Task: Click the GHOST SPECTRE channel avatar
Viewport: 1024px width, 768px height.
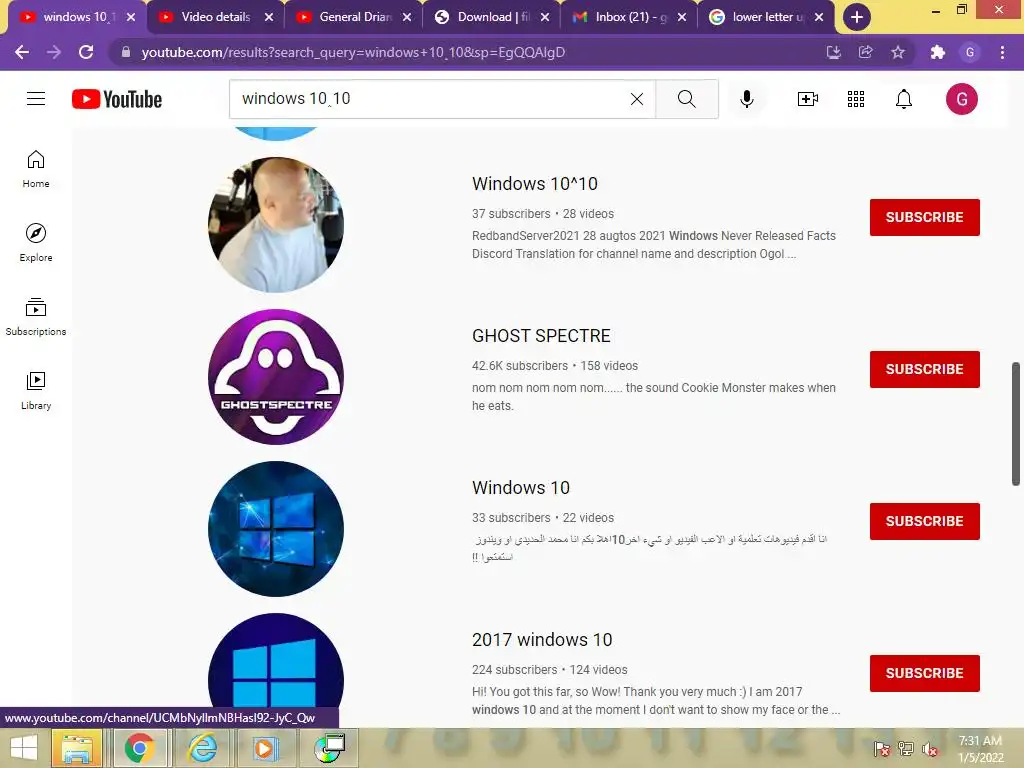Action: (276, 377)
